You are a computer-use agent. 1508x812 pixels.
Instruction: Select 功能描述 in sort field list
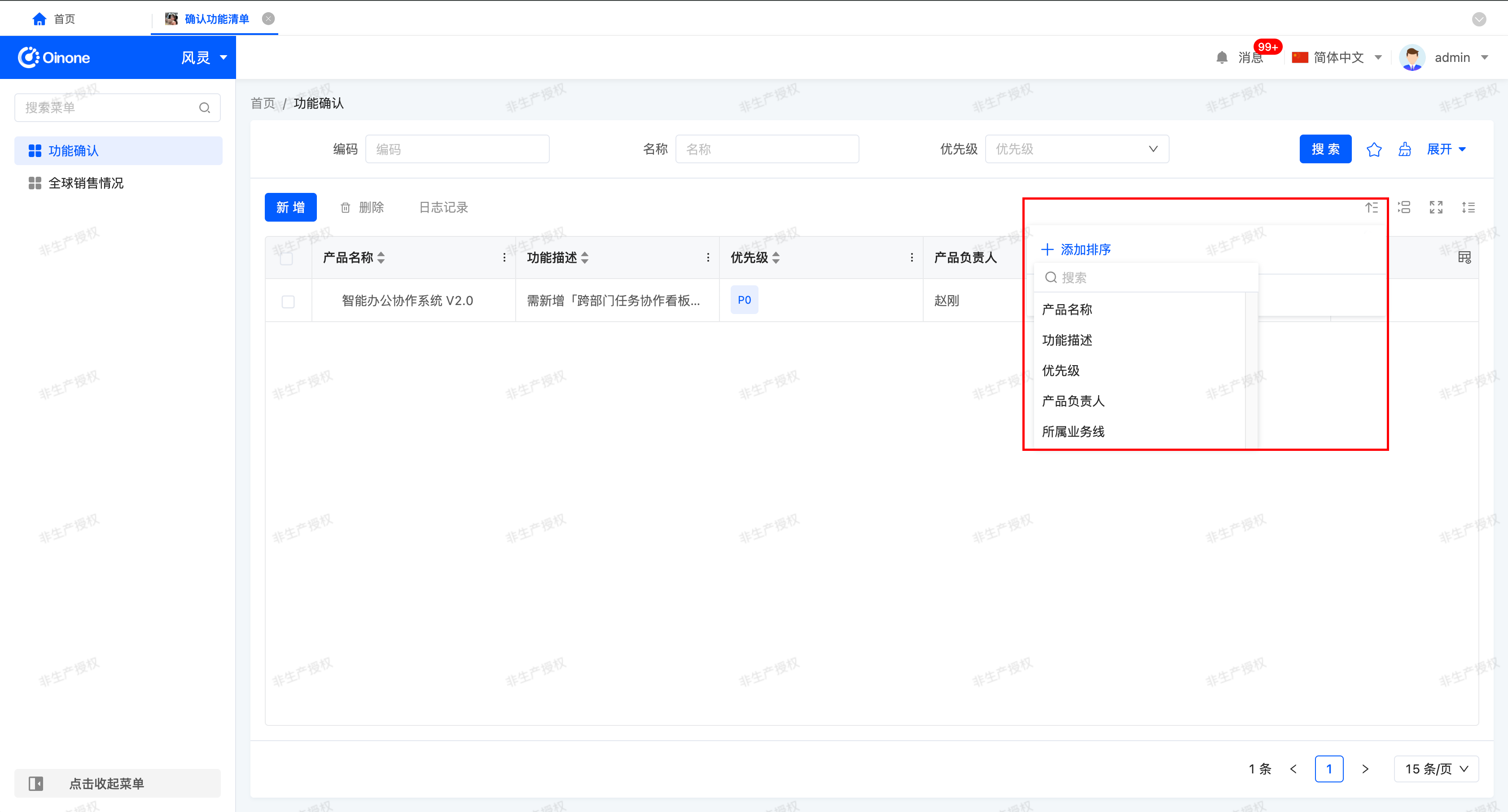pos(1067,340)
